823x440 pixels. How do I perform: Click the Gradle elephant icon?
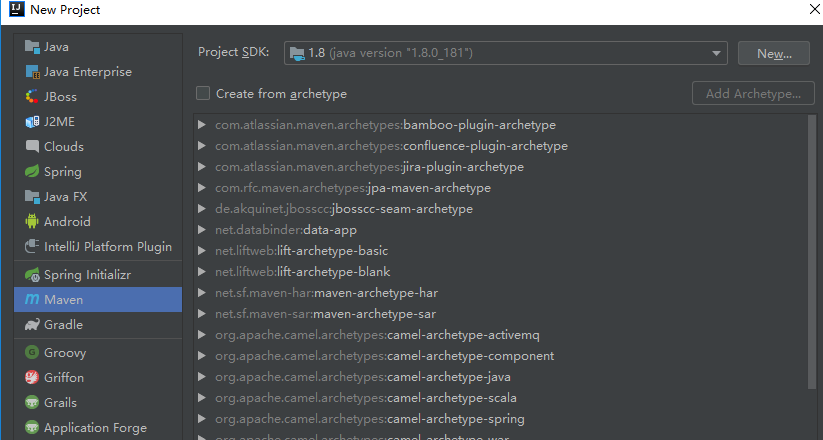click(x=32, y=324)
